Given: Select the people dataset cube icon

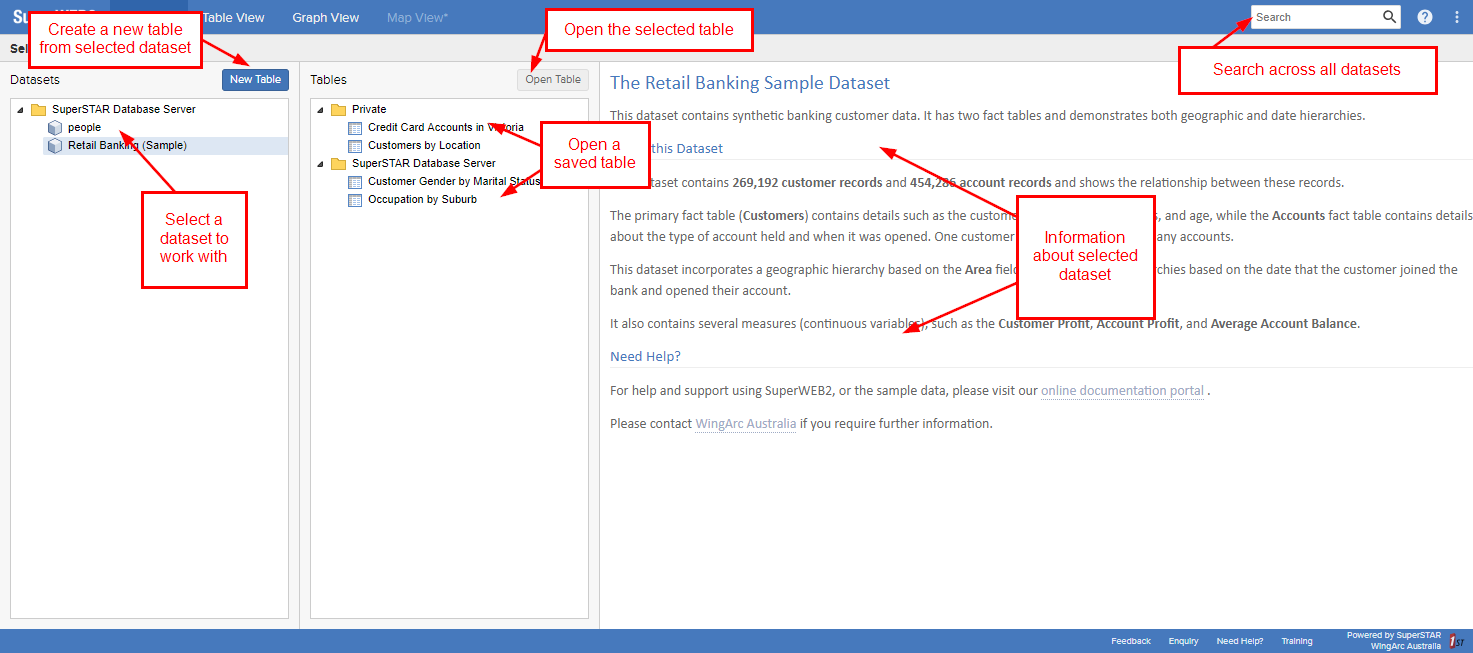Looking at the screenshot, I should [55, 127].
